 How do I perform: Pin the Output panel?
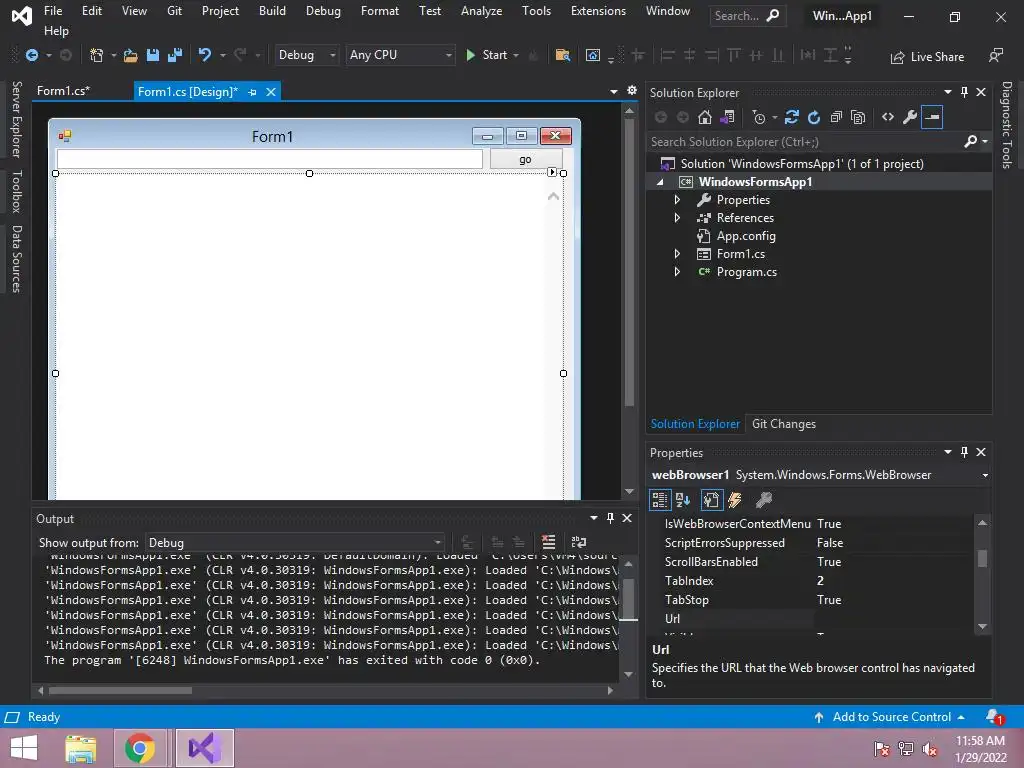[610, 518]
